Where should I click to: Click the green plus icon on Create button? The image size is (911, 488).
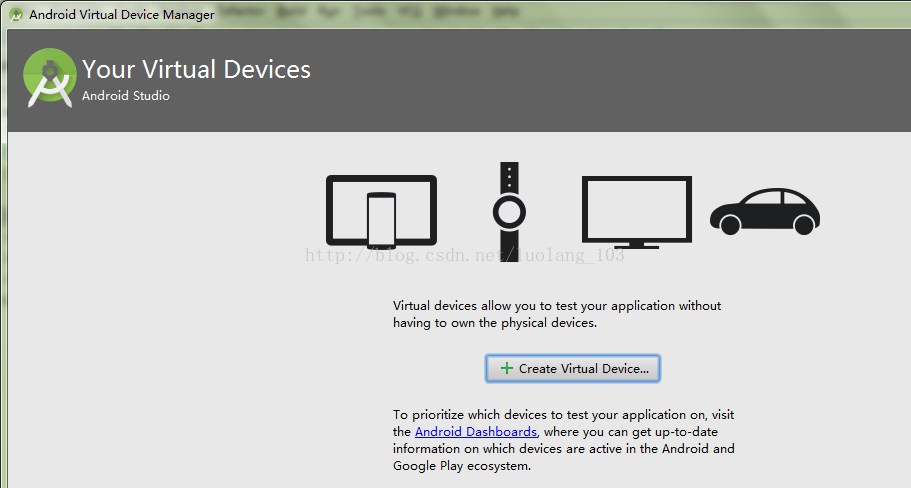(x=507, y=368)
